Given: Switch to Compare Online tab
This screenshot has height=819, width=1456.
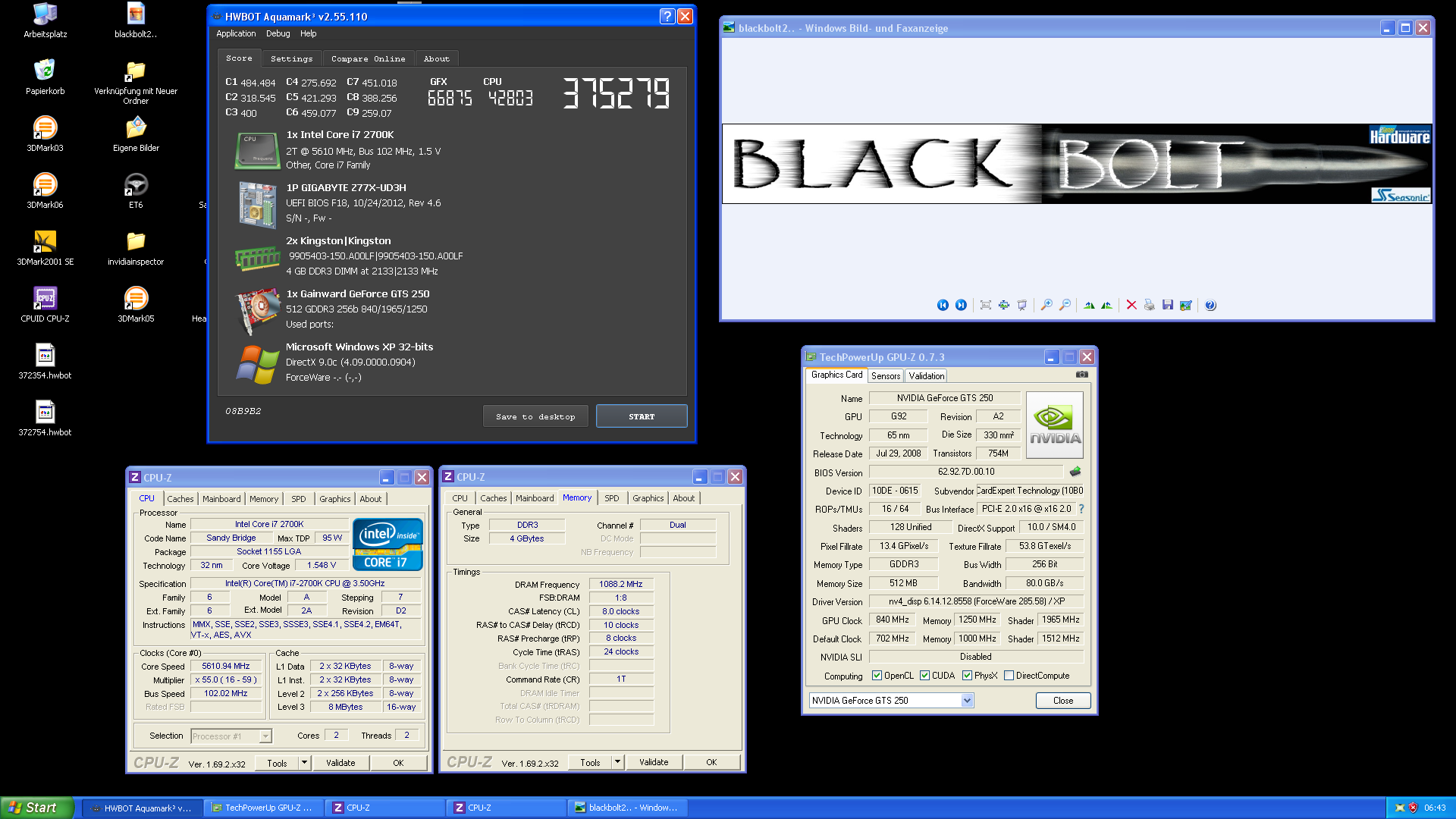Looking at the screenshot, I should (368, 58).
